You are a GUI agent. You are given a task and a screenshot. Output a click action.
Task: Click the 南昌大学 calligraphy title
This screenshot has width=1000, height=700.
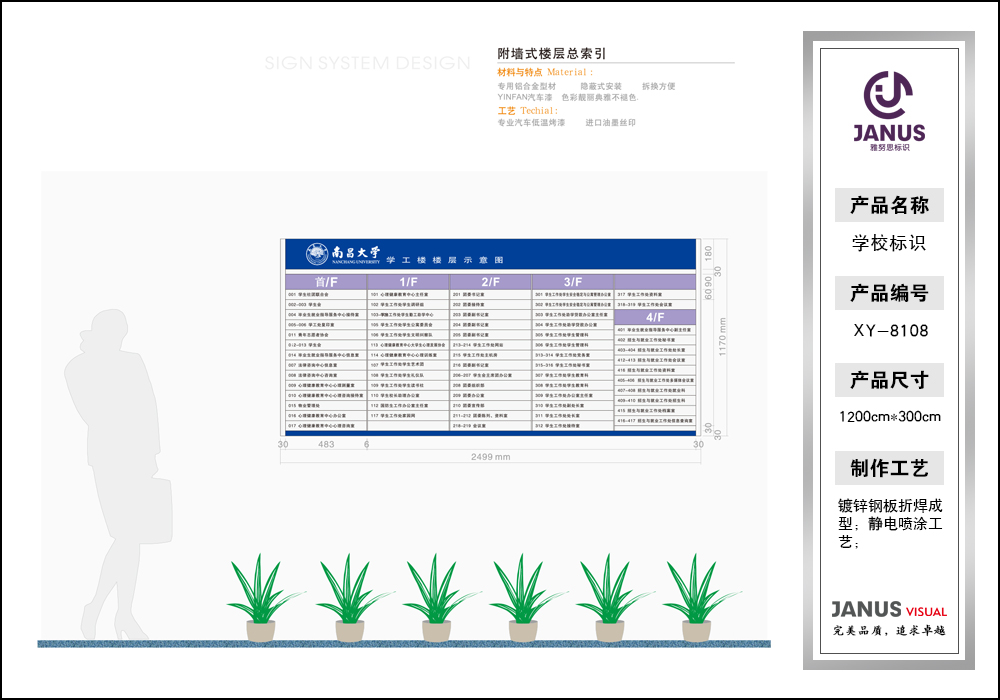tap(354, 253)
